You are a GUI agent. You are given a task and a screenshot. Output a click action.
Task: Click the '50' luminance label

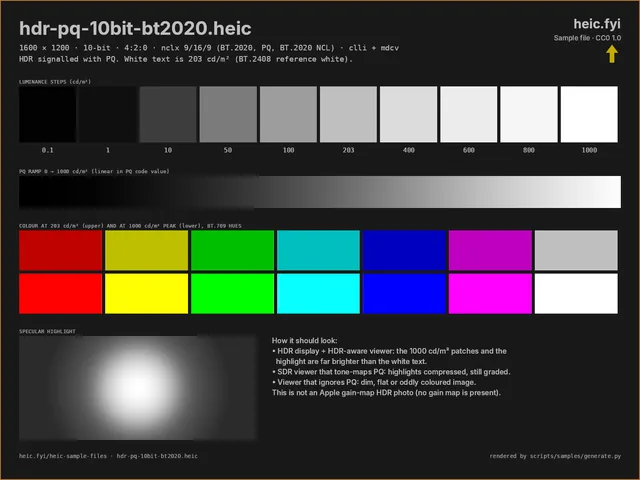[x=228, y=150]
